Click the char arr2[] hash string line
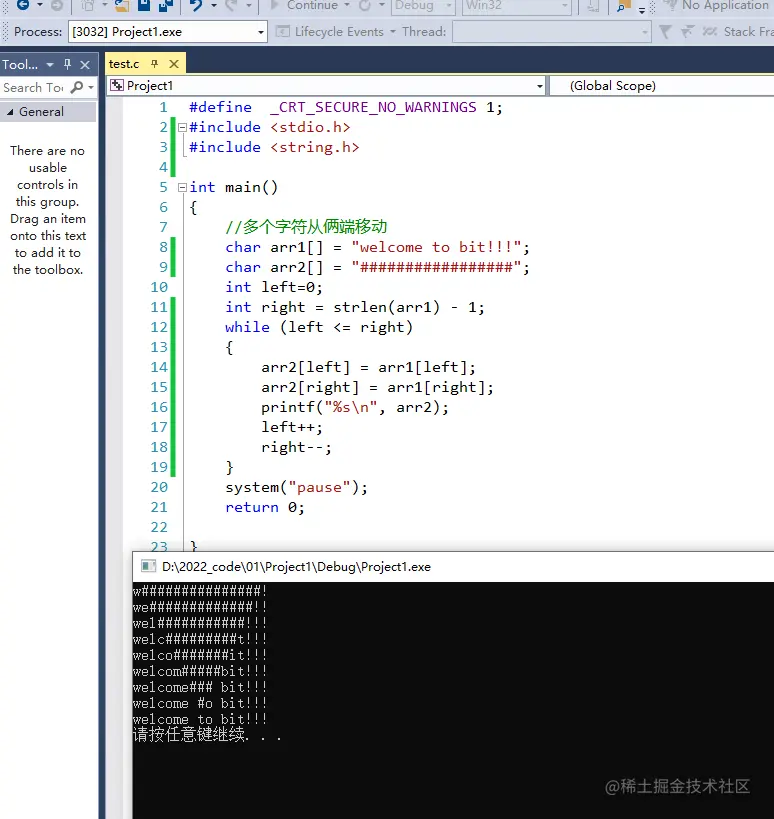Viewport: 774px width, 819px height. tap(377, 267)
